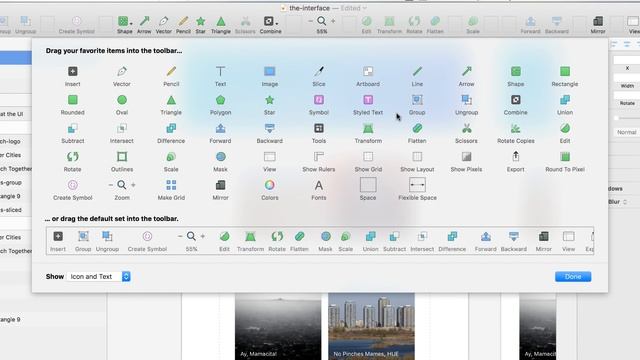Click the Create Symbol icon in the favorites grid
640x360 pixels.
(x=72, y=185)
